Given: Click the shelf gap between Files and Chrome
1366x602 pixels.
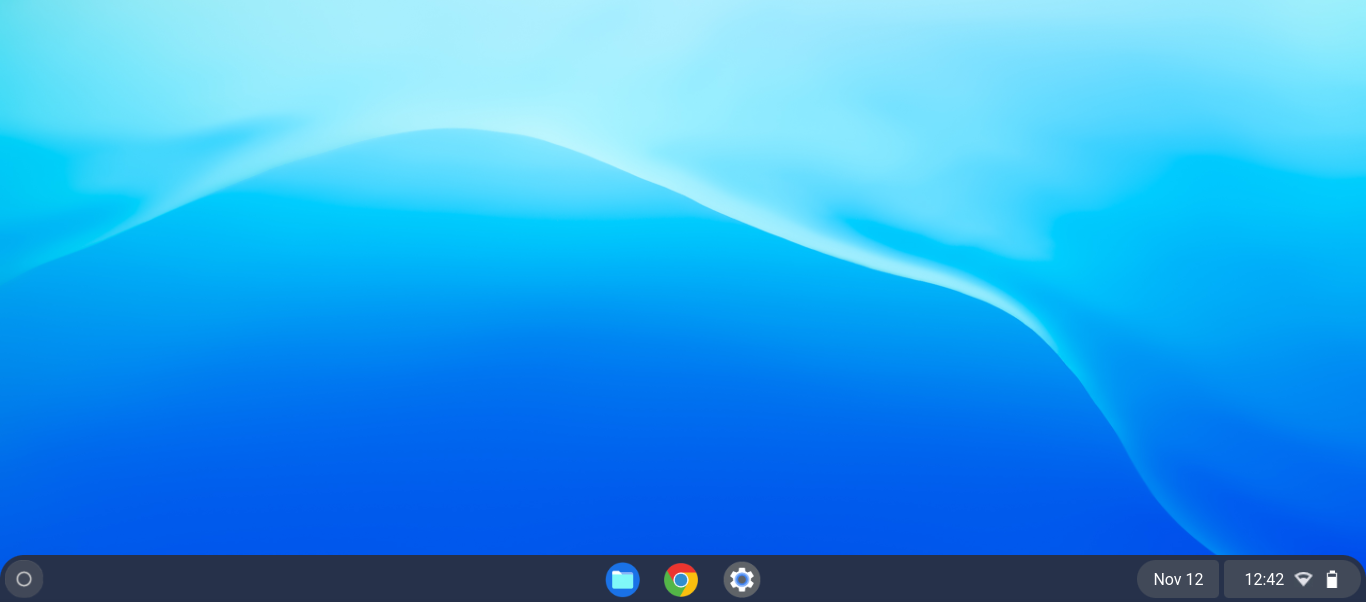Looking at the screenshot, I should pyautogui.click(x=652, y=579).
